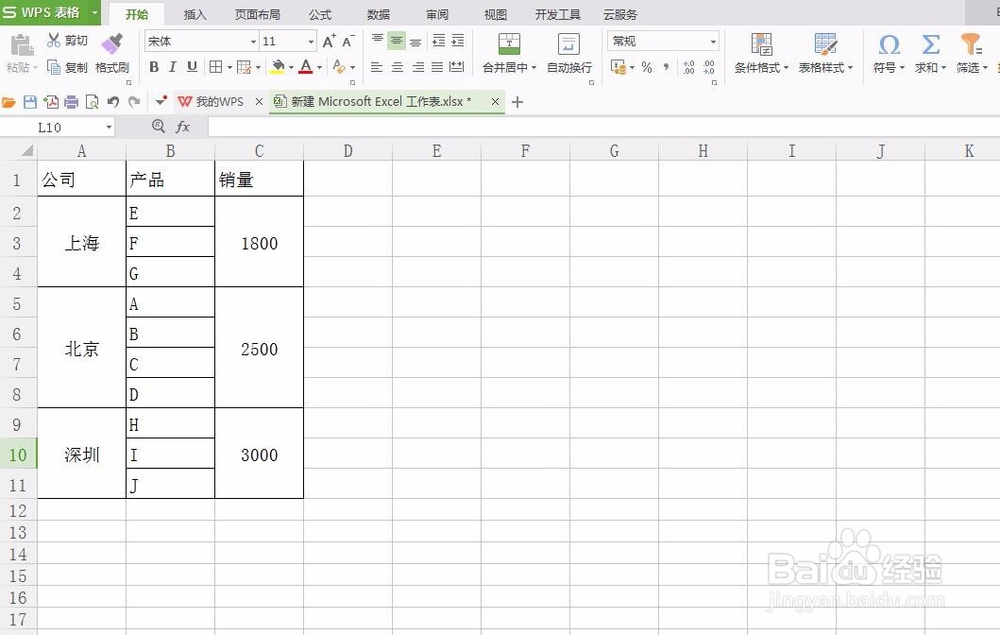Switch to 视图 (View) tab
The width and height of the screenshot is (1000, 635).
point(496,14)
